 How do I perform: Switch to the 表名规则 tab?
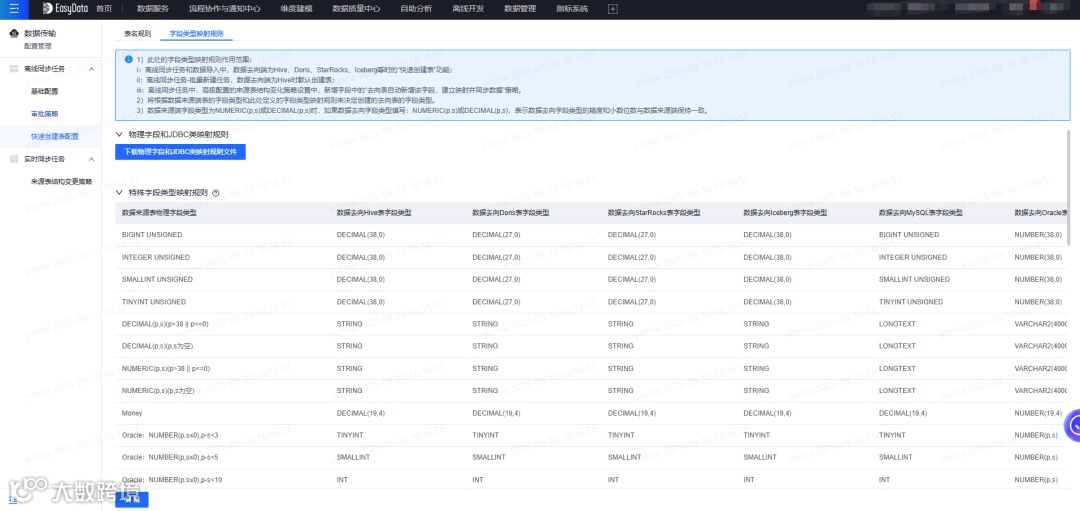137,33
